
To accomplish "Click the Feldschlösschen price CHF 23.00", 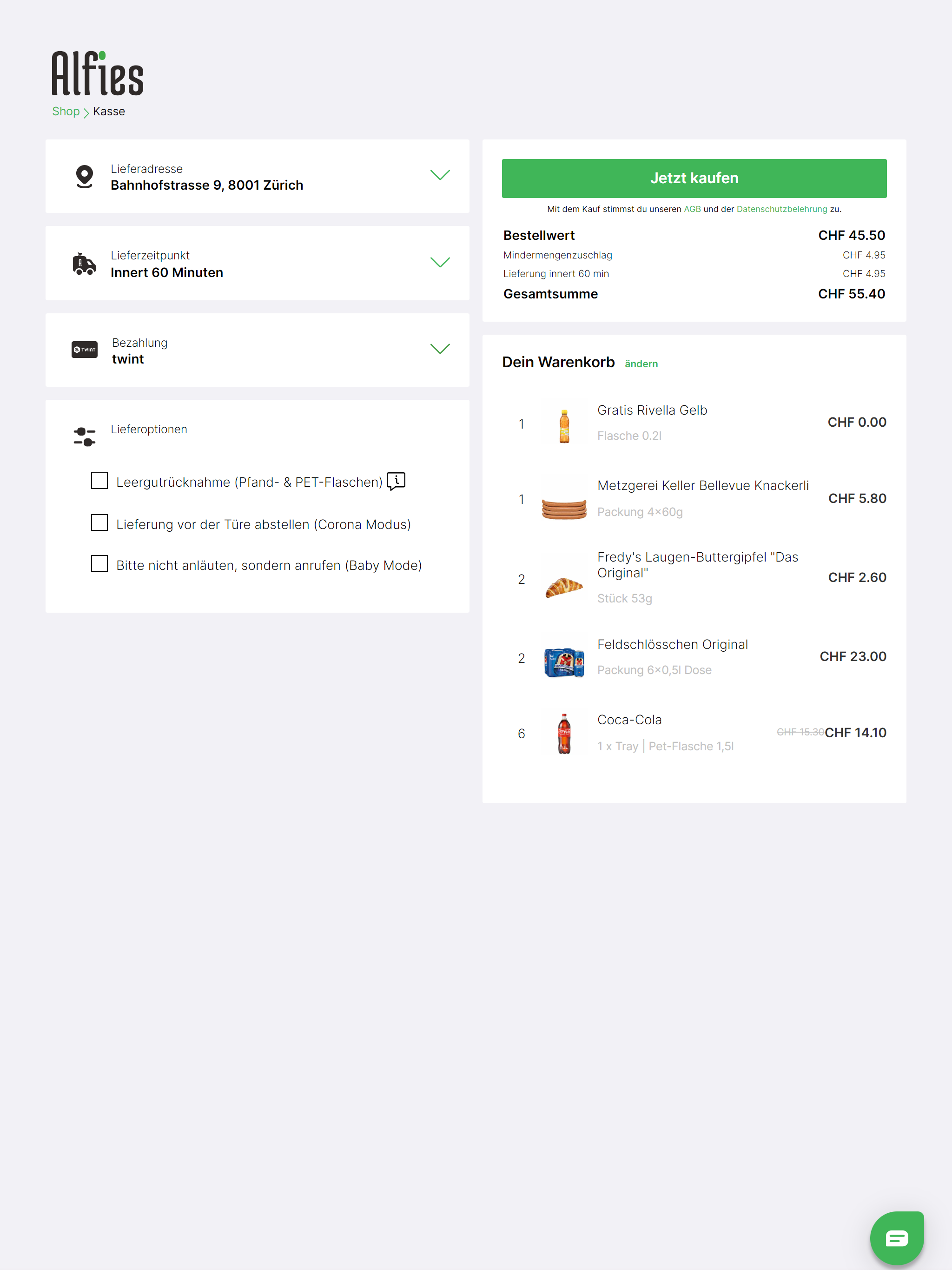I will (853, 656).
